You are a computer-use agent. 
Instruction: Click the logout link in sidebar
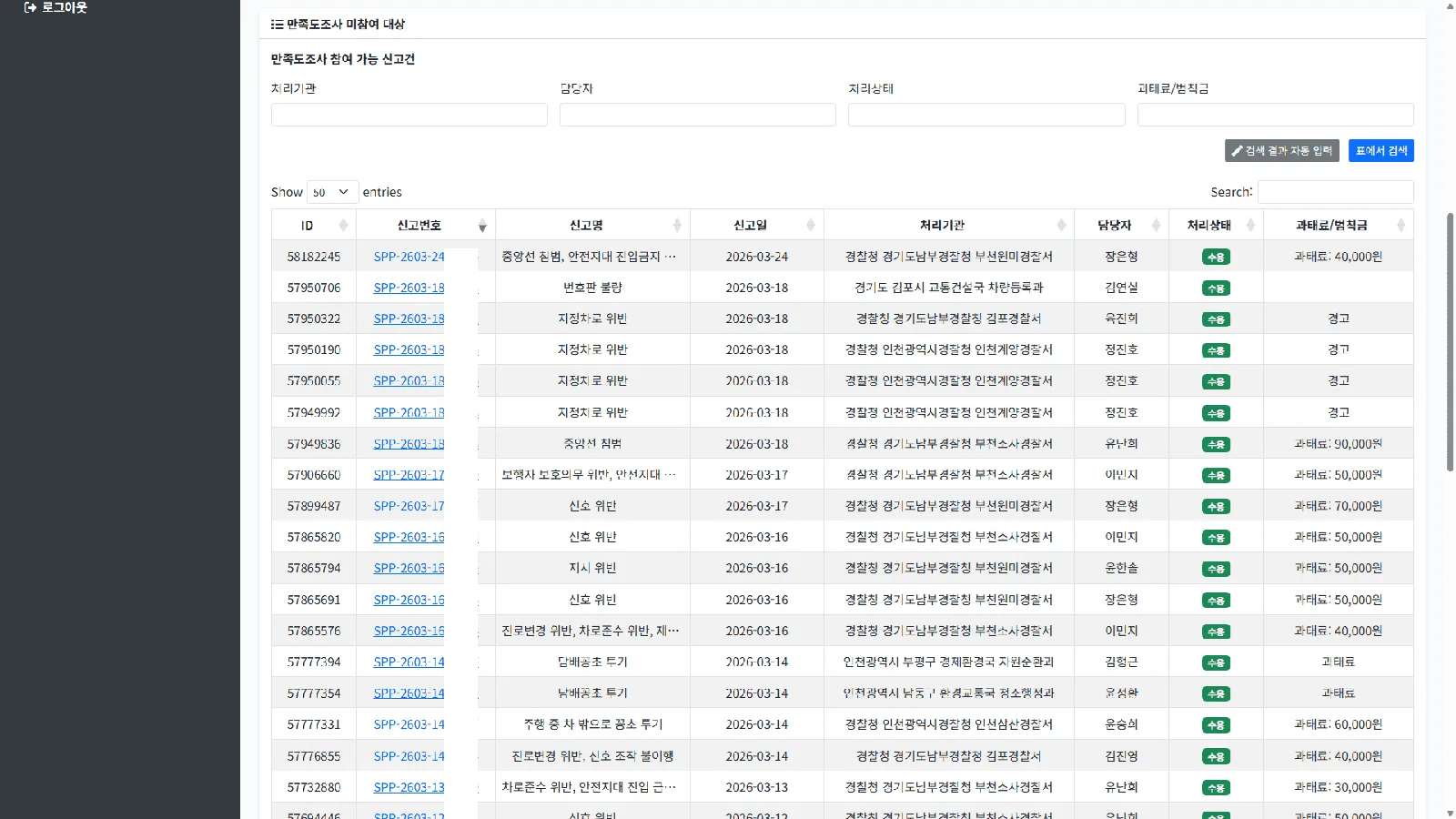tap(56, 7)
